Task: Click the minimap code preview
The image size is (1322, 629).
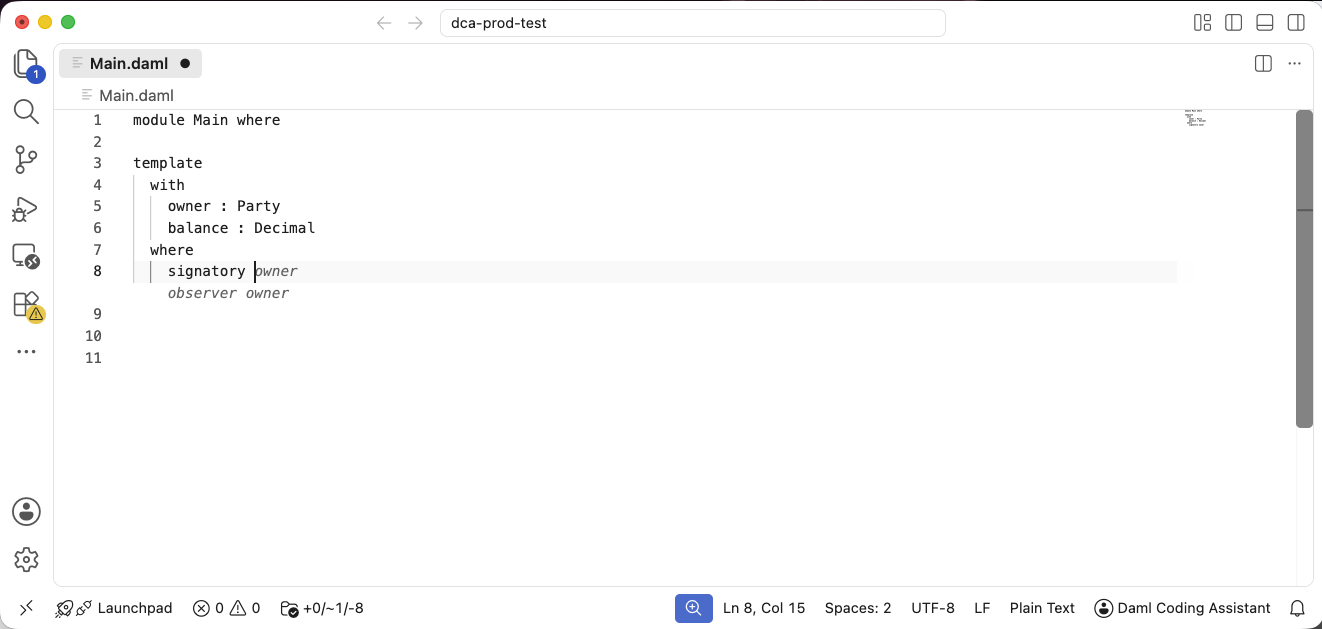Action: pos(1196,118)
